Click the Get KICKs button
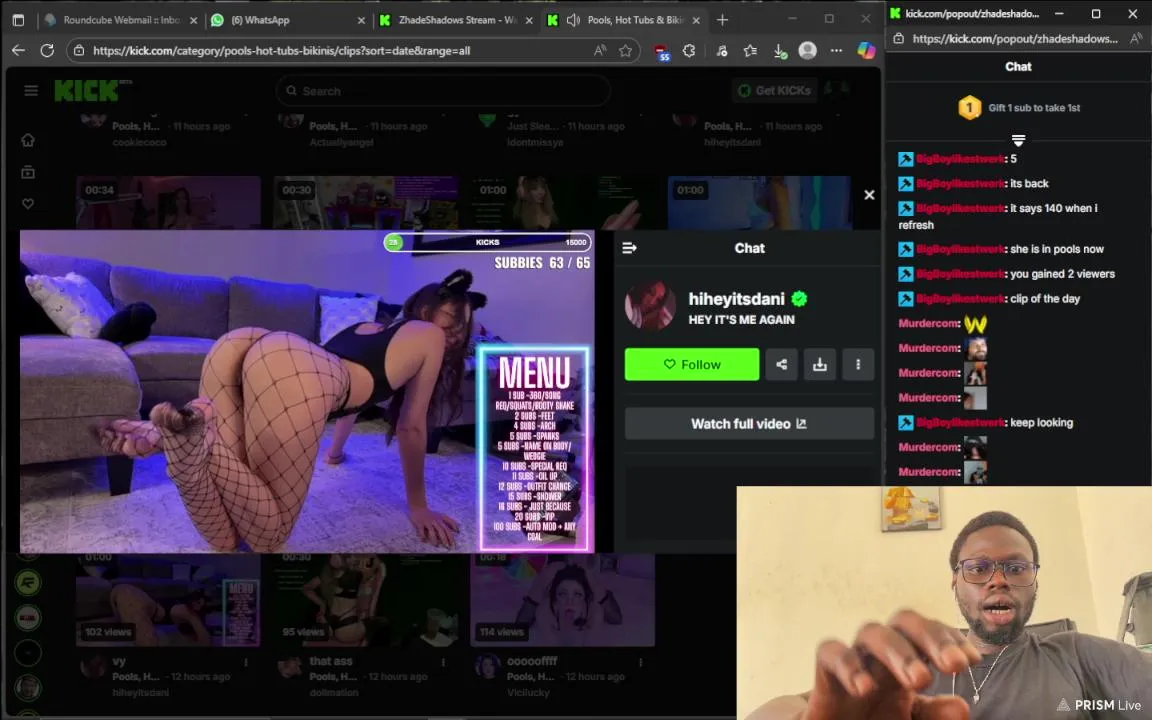 pos(774,90)
